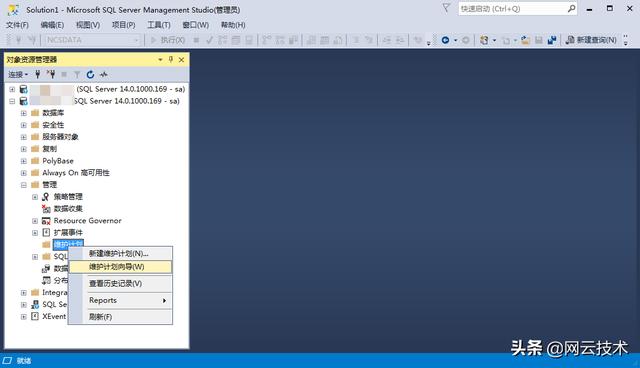Click the Save All icon in toolbar
640x368 pixels.
(x=552, y=40)
